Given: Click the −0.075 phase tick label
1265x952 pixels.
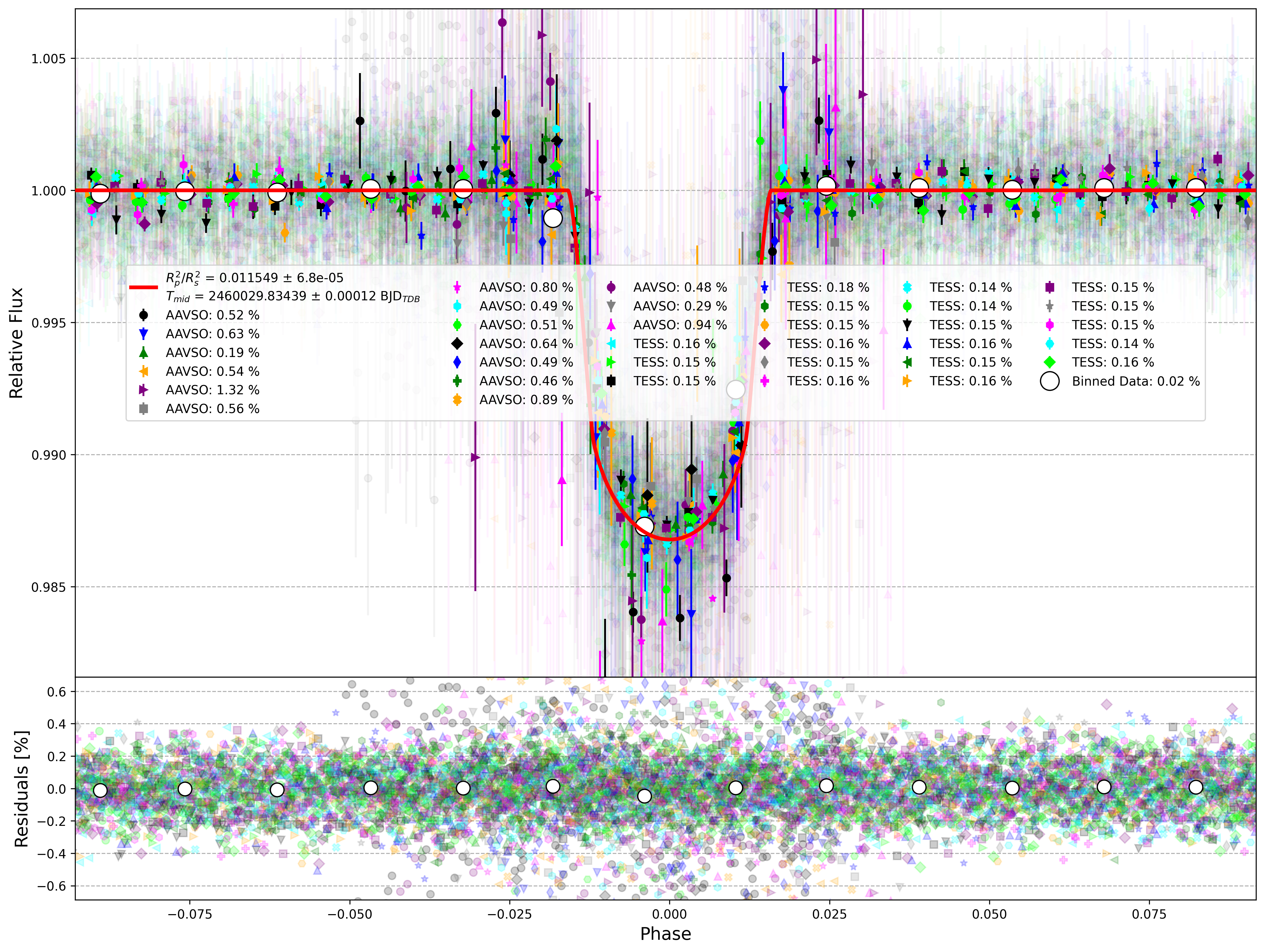Looking at the screenshot, I should [x=190, y=914].
